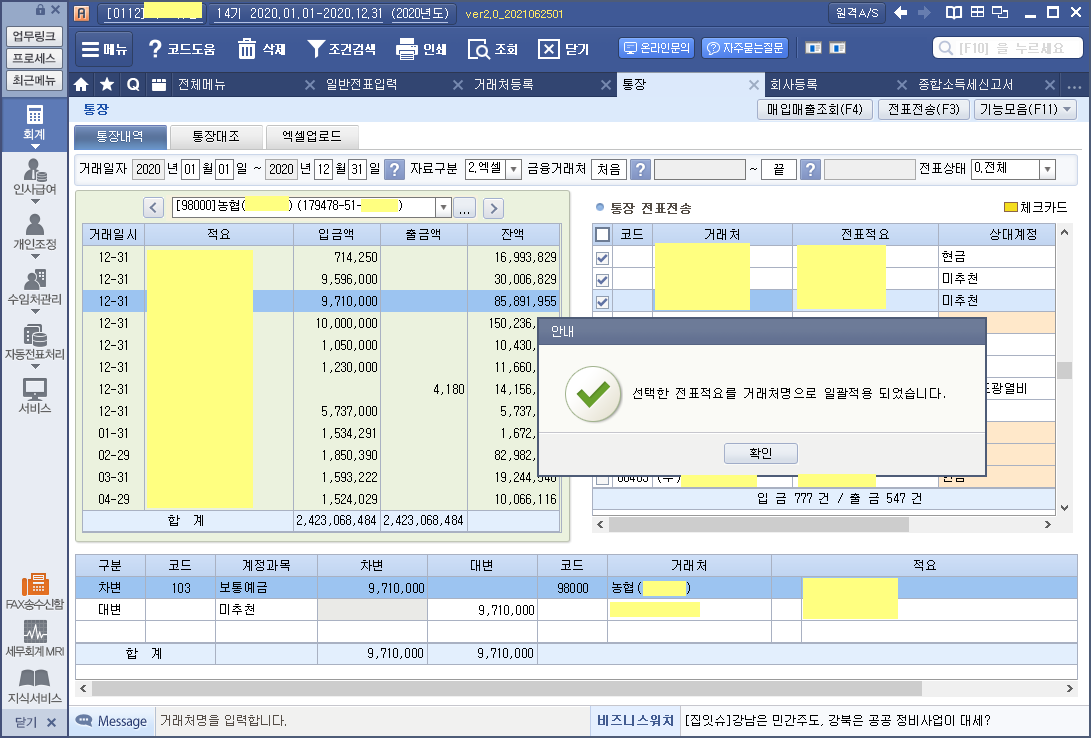This screenshot has height=738, width=1091.
Task: Open the 전표상태 dropdown
Action: [1047, 169]
